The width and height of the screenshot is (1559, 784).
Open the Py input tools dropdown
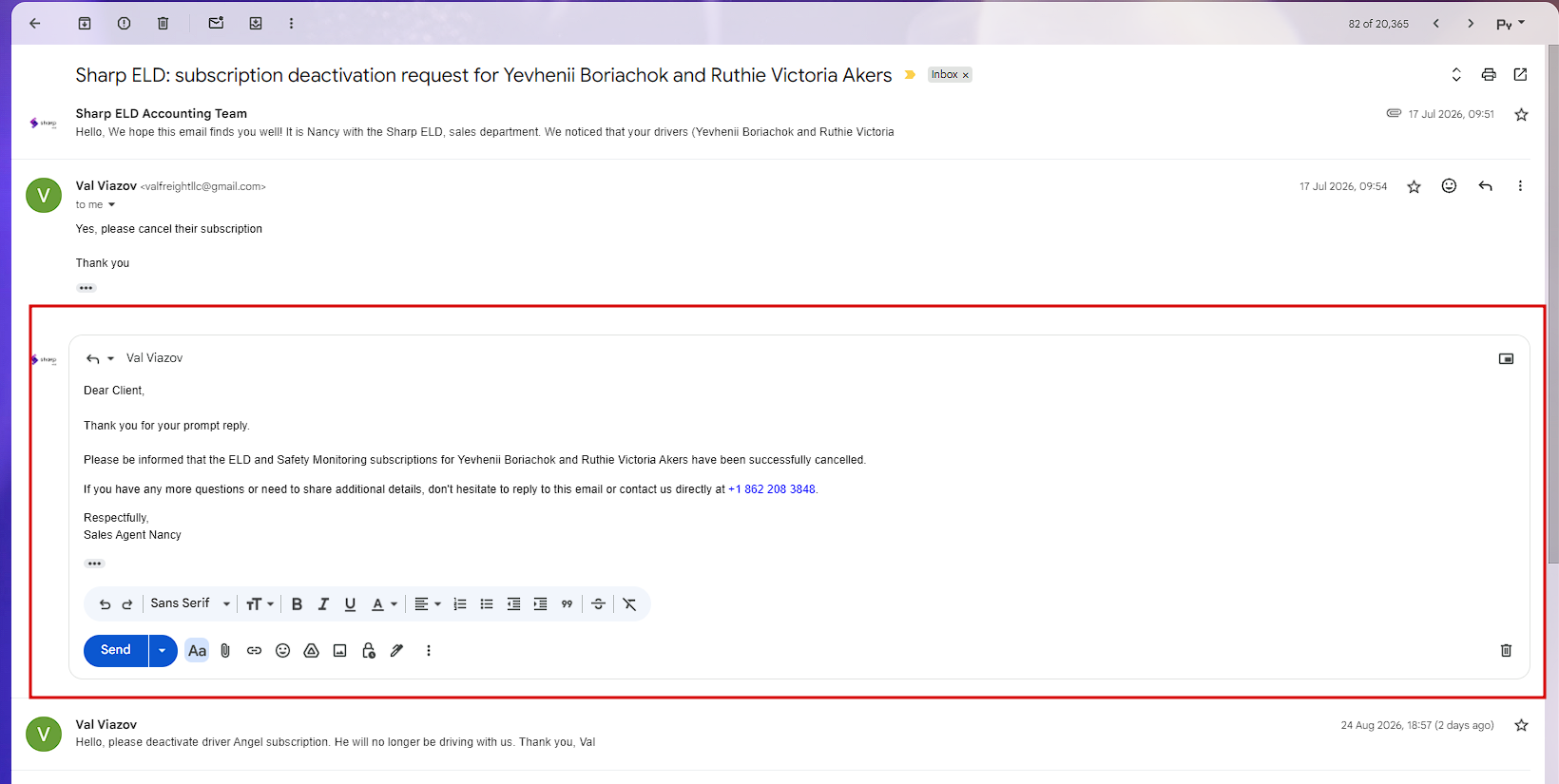pyautogui.click(x=1511, y=24)
